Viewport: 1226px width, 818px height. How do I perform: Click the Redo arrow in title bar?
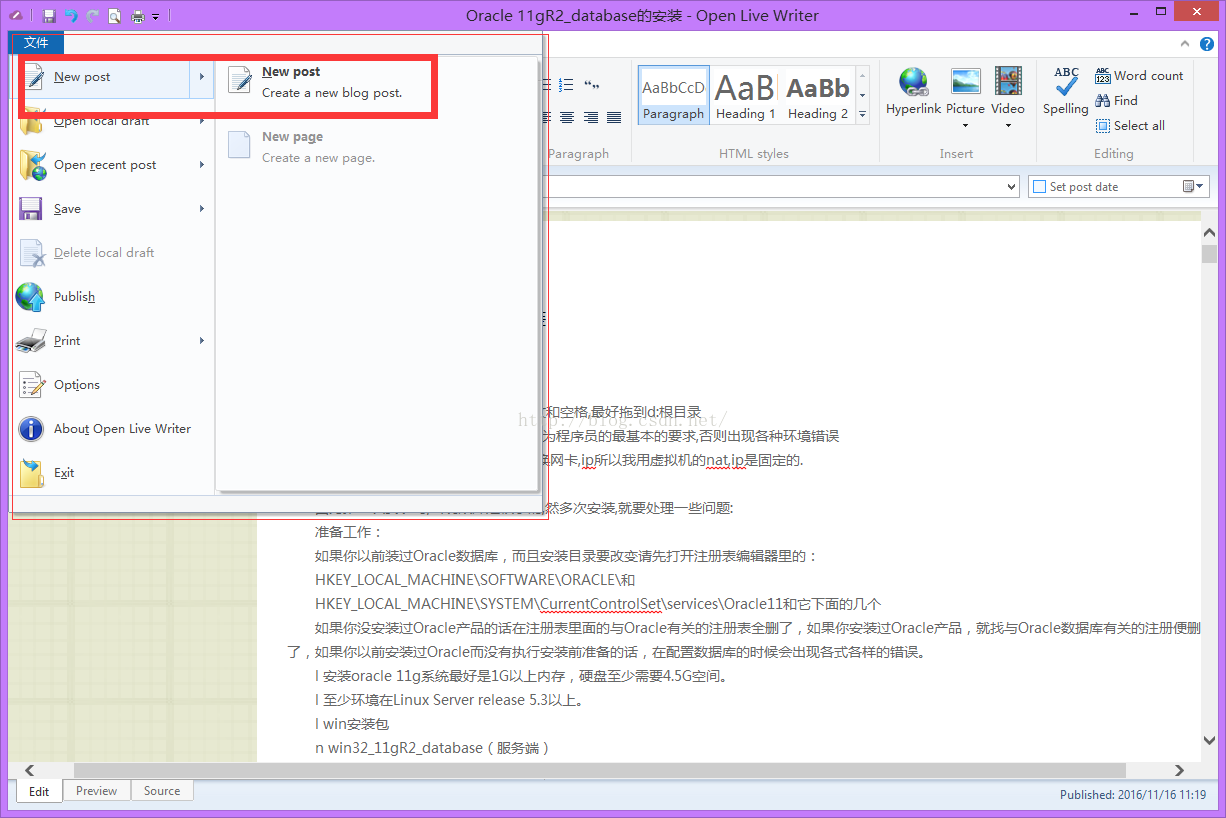coord(93,16)
